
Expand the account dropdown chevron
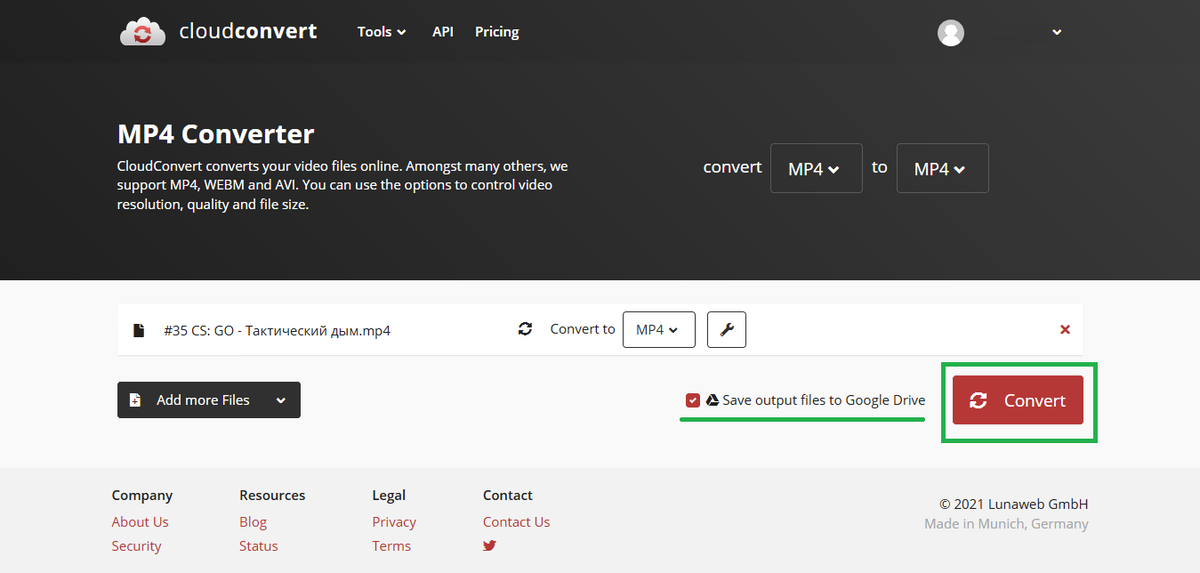click(1057, 32)
